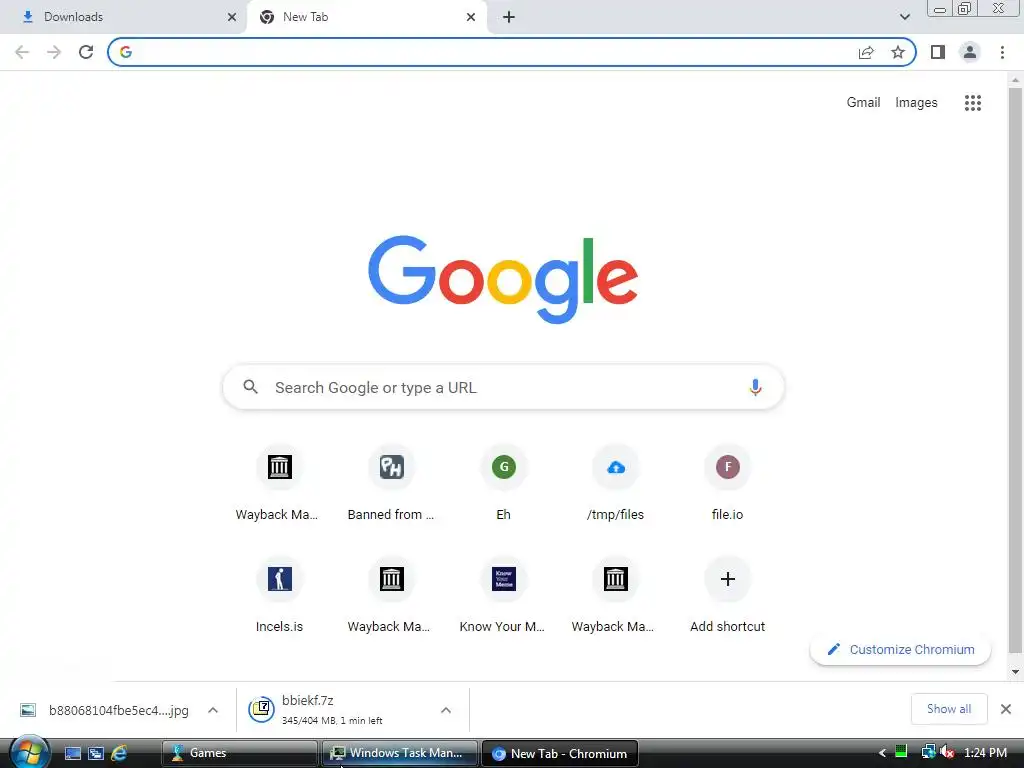This screenshot has height=768, width=1024.
Task: Open the first Wayback Ma... shortcut in top row
Action: (279, 485)
